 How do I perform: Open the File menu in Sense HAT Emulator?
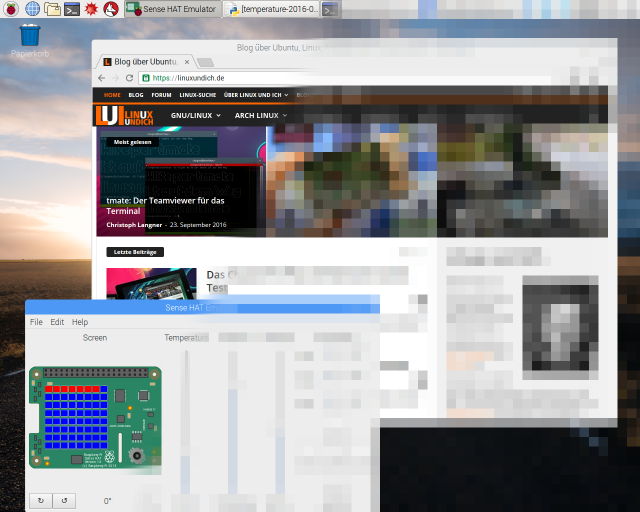[x=36, y=322]
